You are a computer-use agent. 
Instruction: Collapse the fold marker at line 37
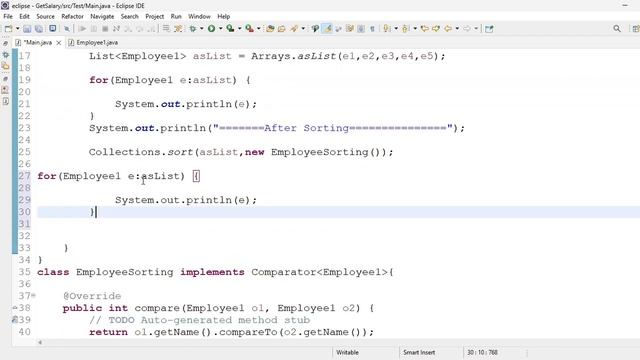click(x=33, y=296)
